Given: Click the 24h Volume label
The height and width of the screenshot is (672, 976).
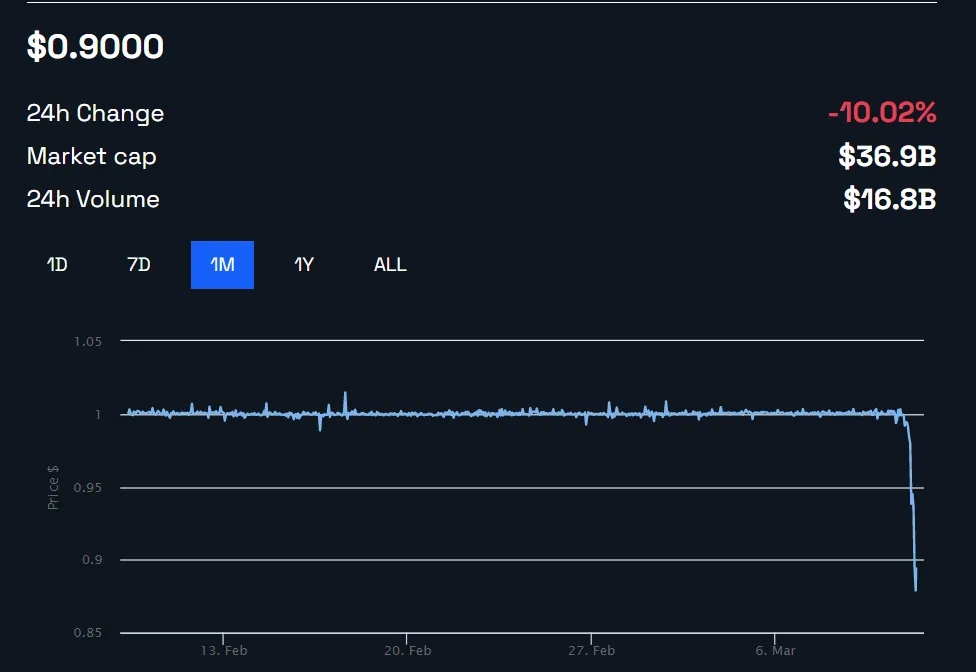Looking at the screenshot, I should [92, 199].
